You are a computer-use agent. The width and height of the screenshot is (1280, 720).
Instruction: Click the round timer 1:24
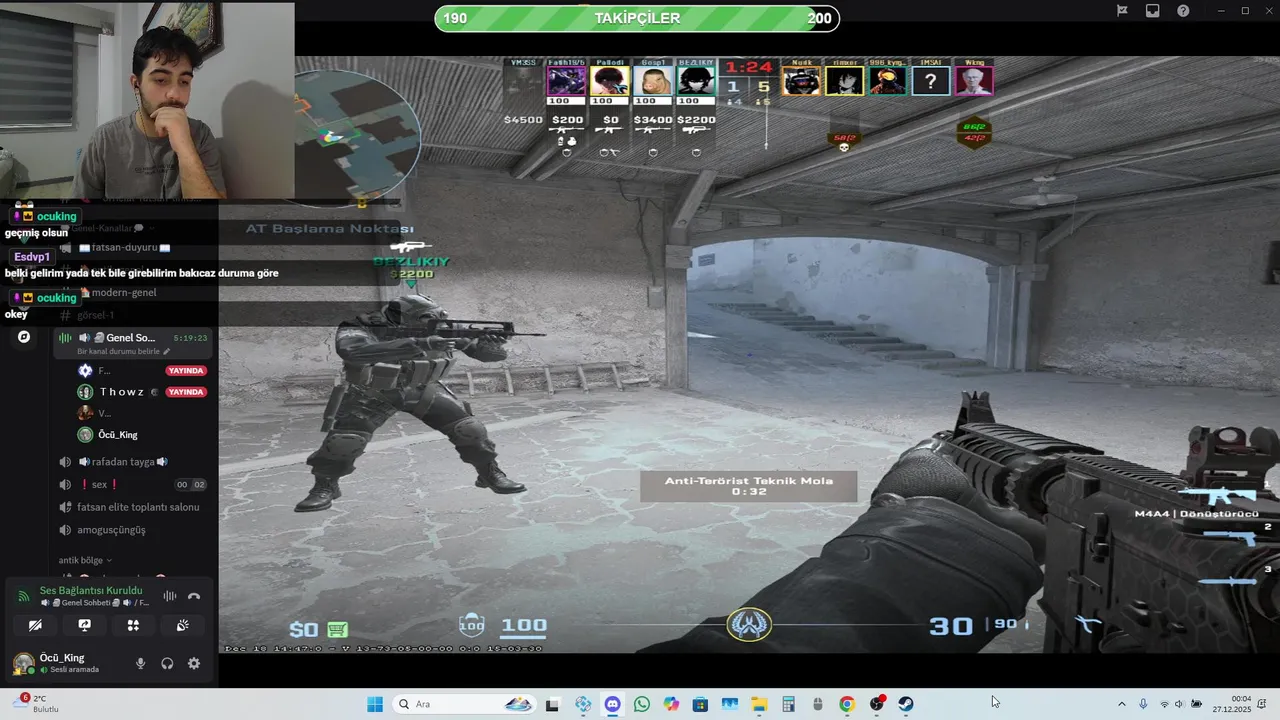pyautogui.click(x=748, y=67)
